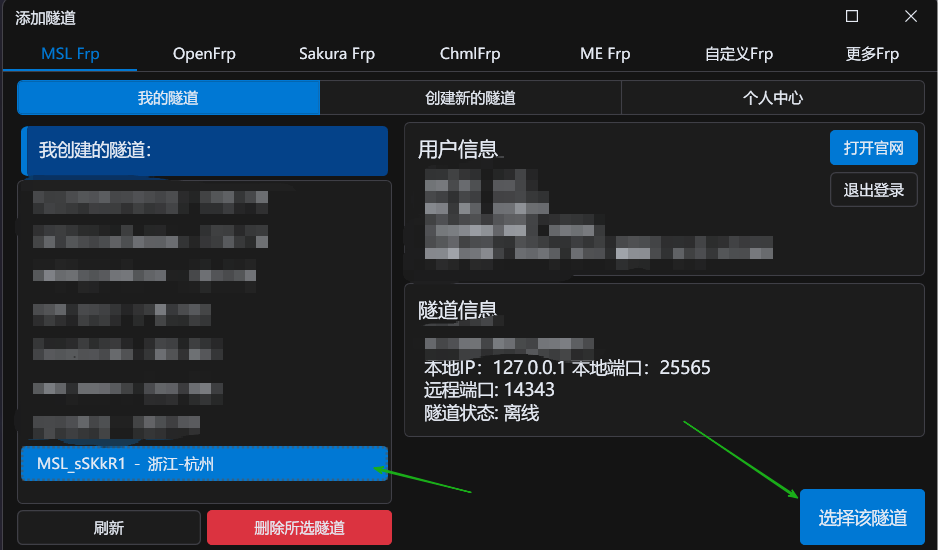Switch to the 自定义Frp tab
Viewport: 938px width, 550px height.
pos(738,54)
